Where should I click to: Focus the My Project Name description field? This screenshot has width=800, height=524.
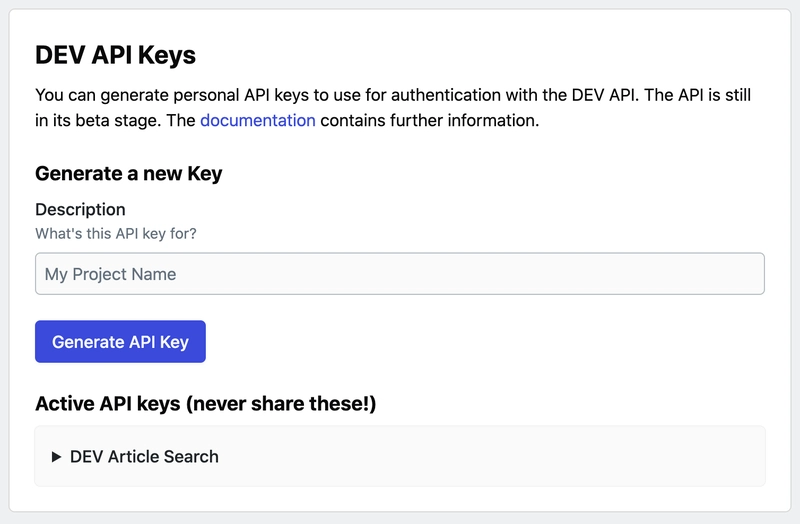[399, 274]
